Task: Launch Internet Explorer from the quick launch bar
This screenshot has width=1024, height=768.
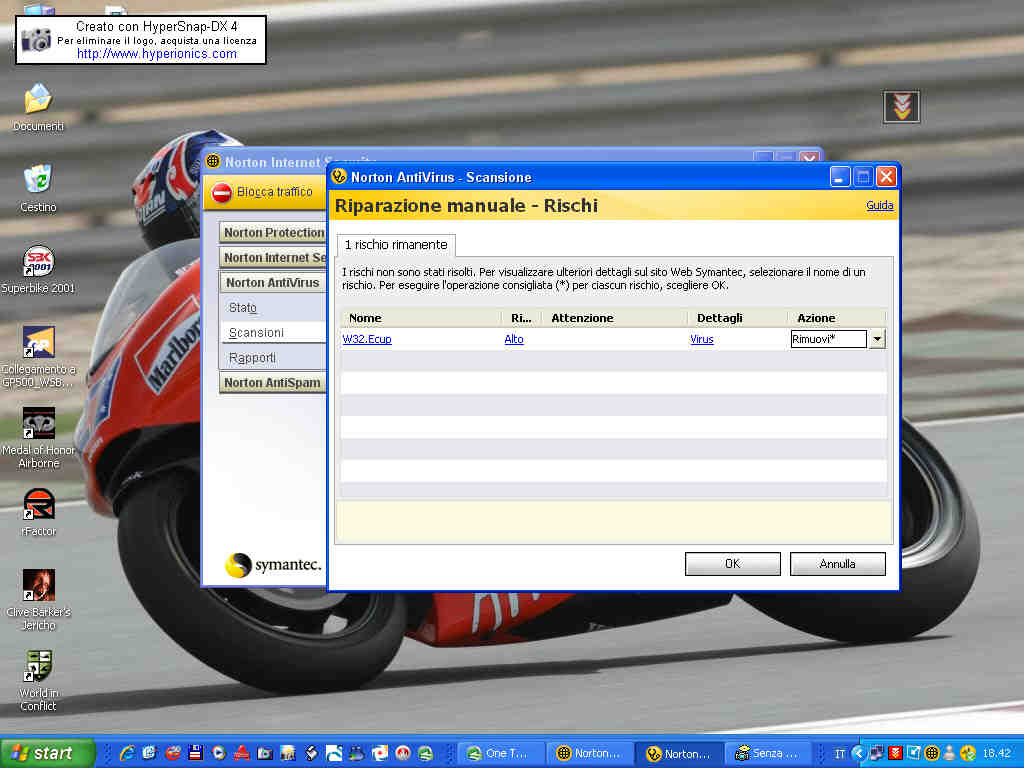Action: 127,753
